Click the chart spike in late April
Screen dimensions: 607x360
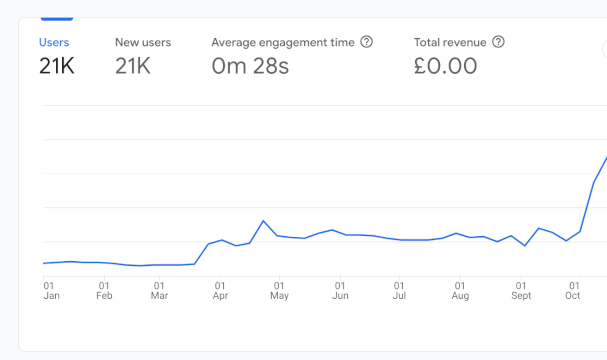pyautogui.click(x=263, y=221)
